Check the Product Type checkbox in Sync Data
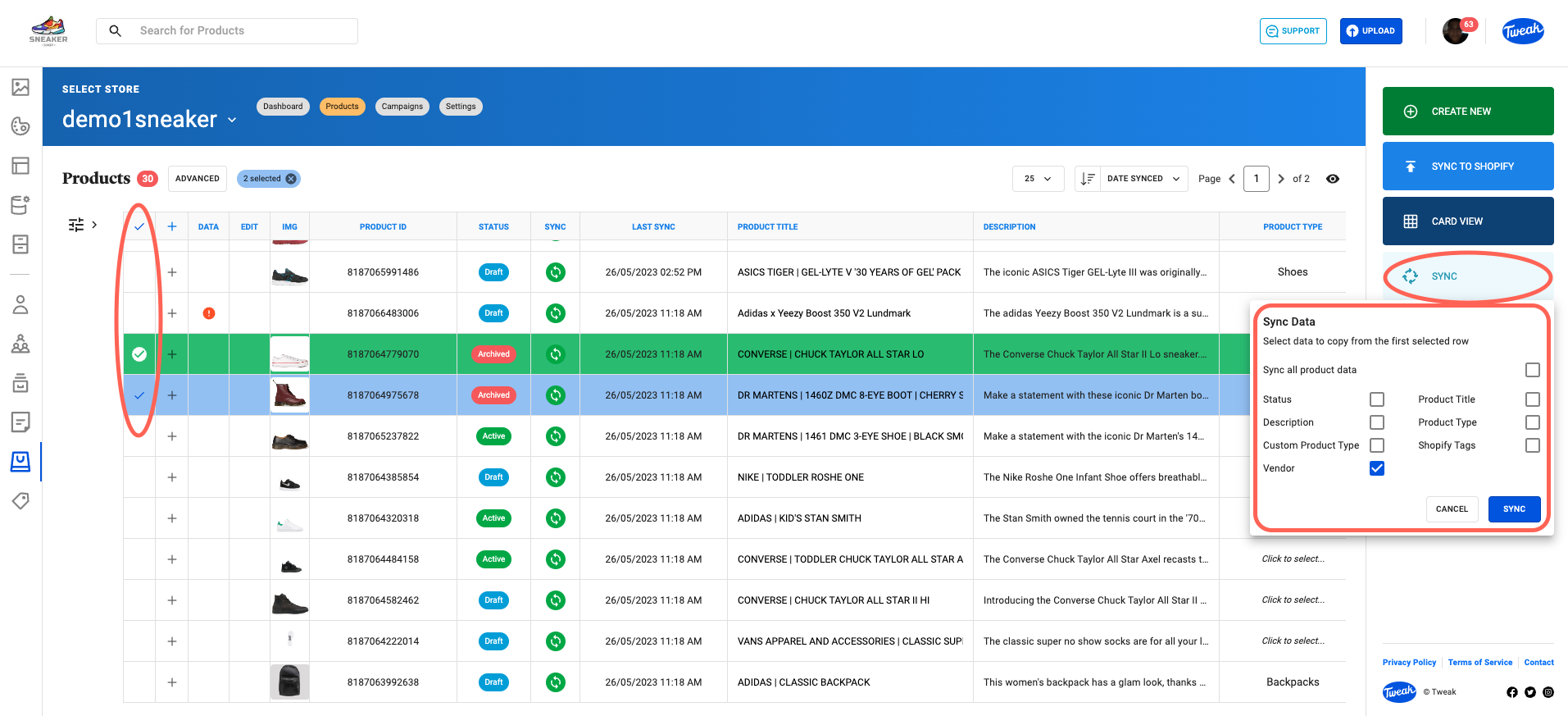Screen dimensions: 1568x716 (x=1533, y=422)
